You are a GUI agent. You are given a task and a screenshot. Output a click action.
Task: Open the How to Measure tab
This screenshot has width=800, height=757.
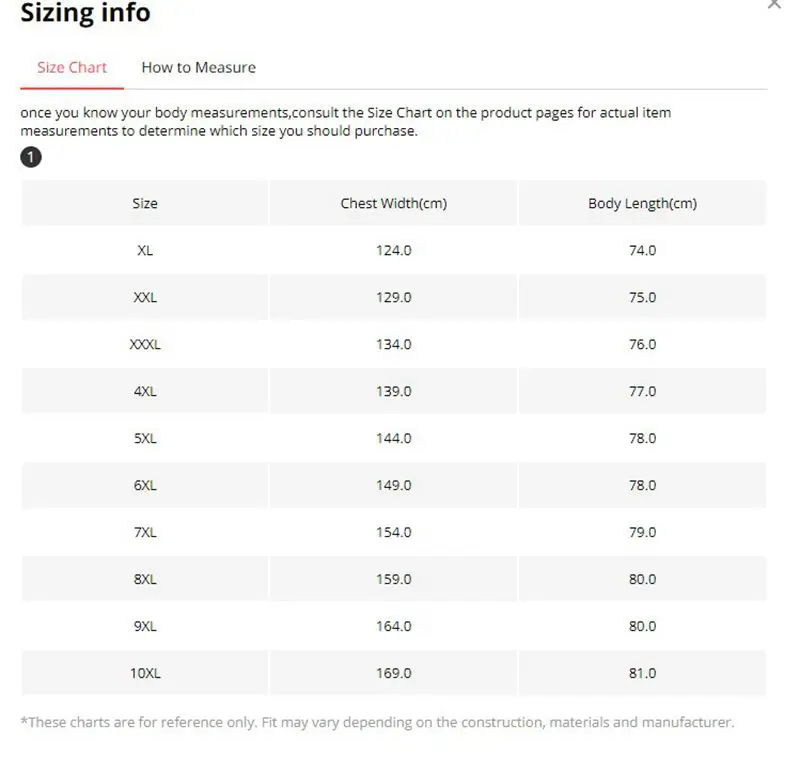click(198, 67)
